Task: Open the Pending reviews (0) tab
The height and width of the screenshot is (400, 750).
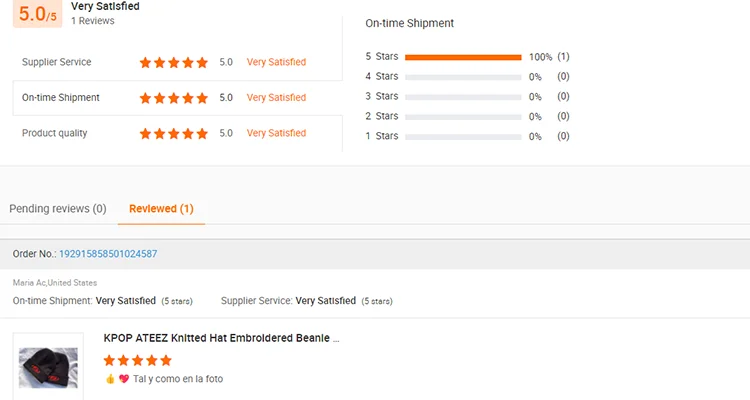Action: pyautogui.click(x=58, y=209)
